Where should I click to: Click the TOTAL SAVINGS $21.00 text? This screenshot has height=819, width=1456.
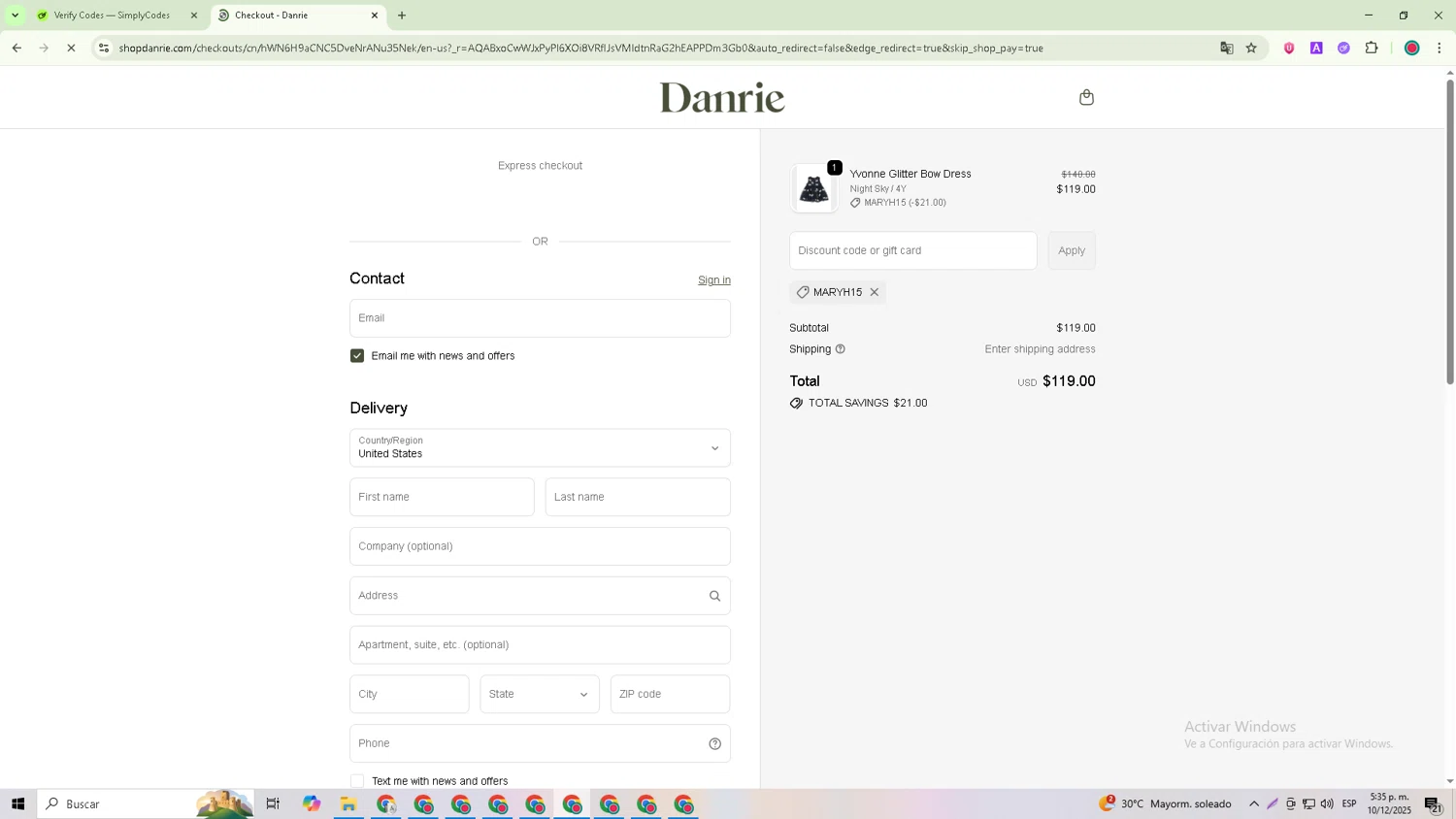tap(868, 404)
